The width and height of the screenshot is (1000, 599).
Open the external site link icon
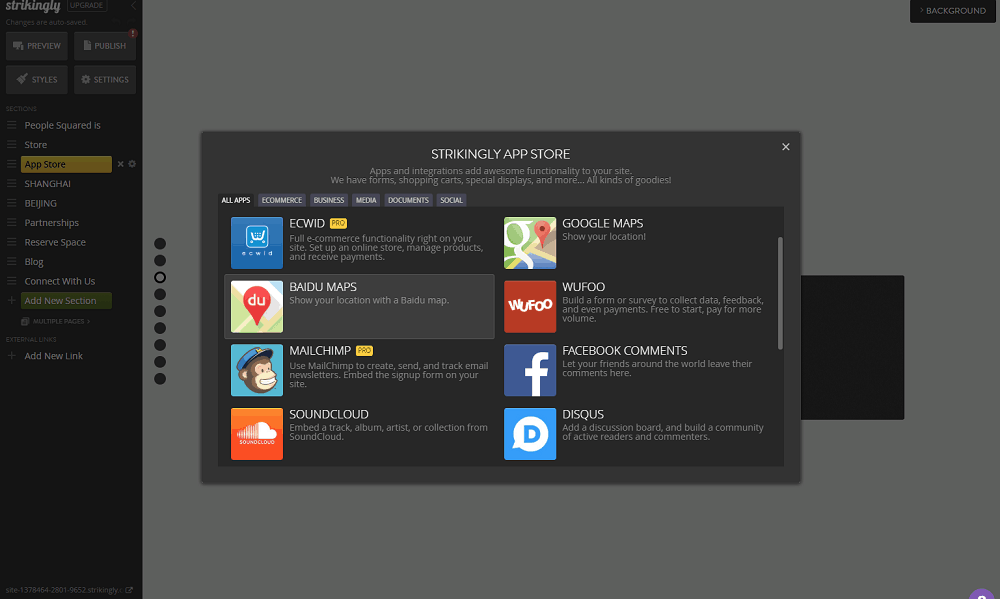129,590
